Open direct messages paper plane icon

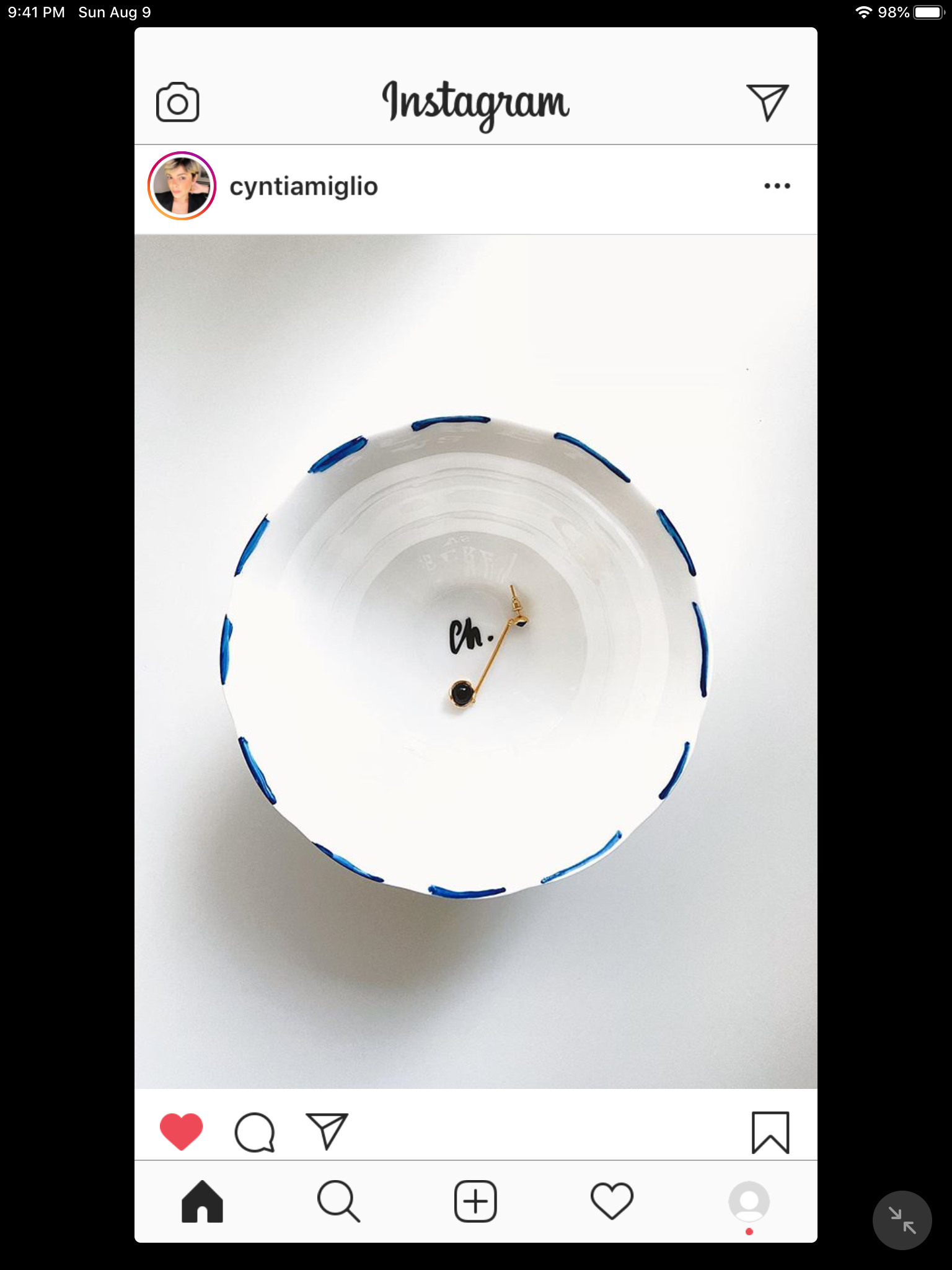(767, 102)
